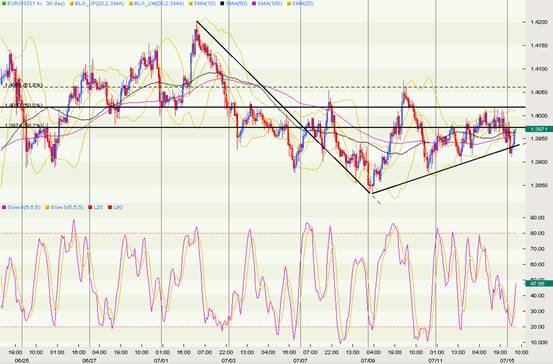The width and height of the screenshot is (553, 364).
Task: Click the 07/11 date axis label
Action: tap(436, 361)
